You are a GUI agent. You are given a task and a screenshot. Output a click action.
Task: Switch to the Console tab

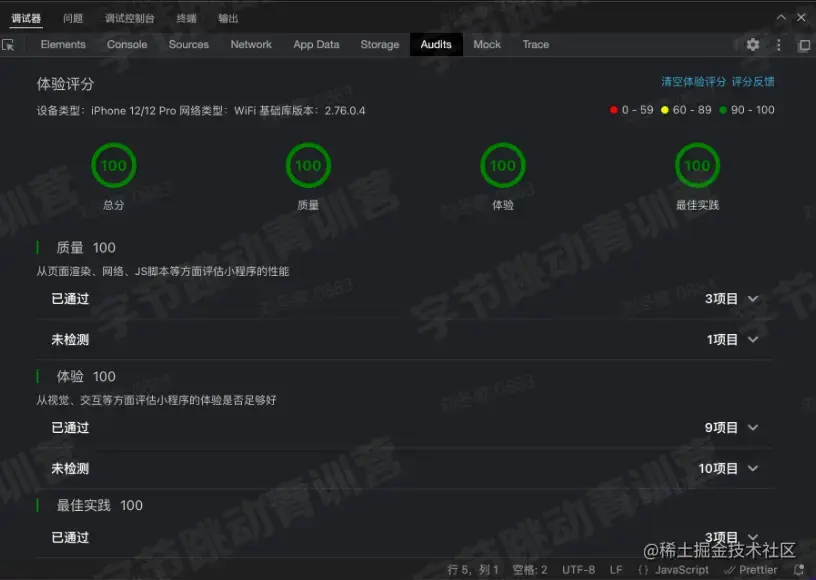pos(127,45)
